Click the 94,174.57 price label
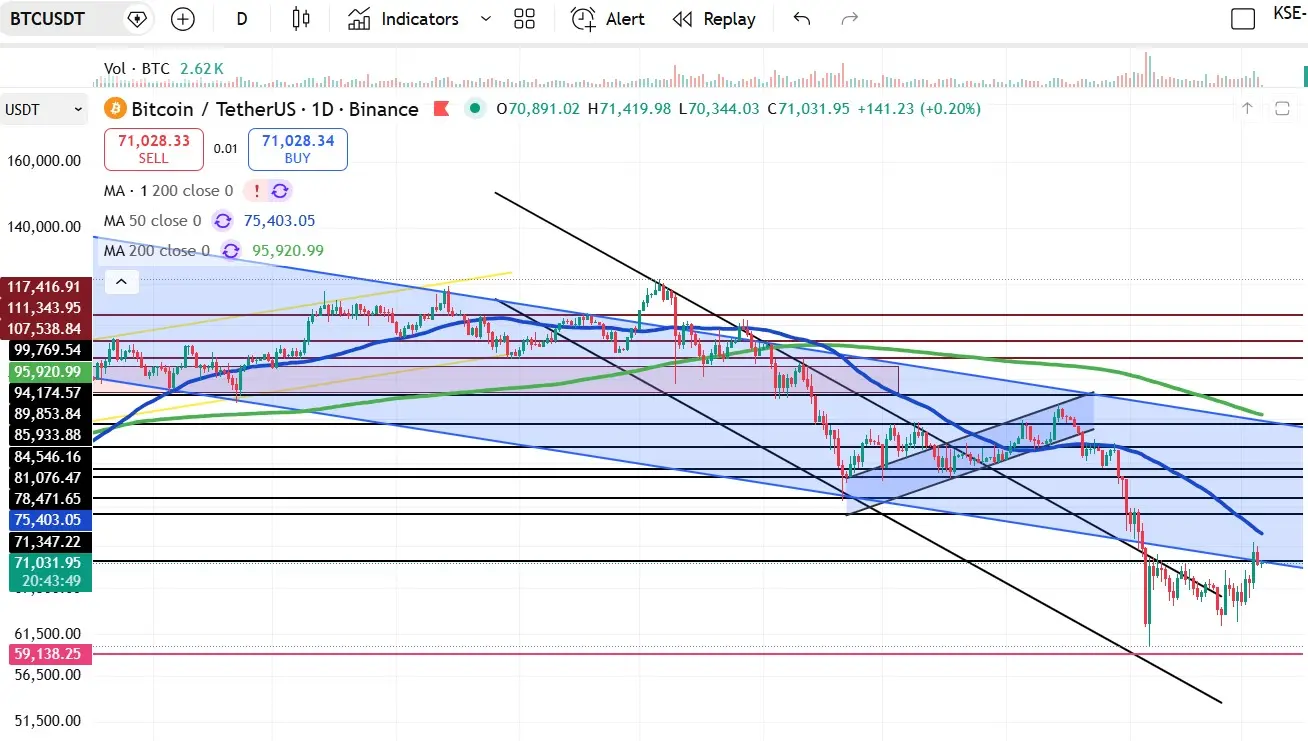 pos(44,393)
